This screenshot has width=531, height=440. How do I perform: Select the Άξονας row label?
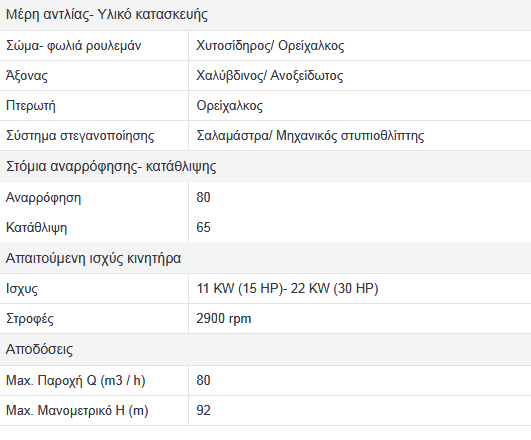coord(27,76)
